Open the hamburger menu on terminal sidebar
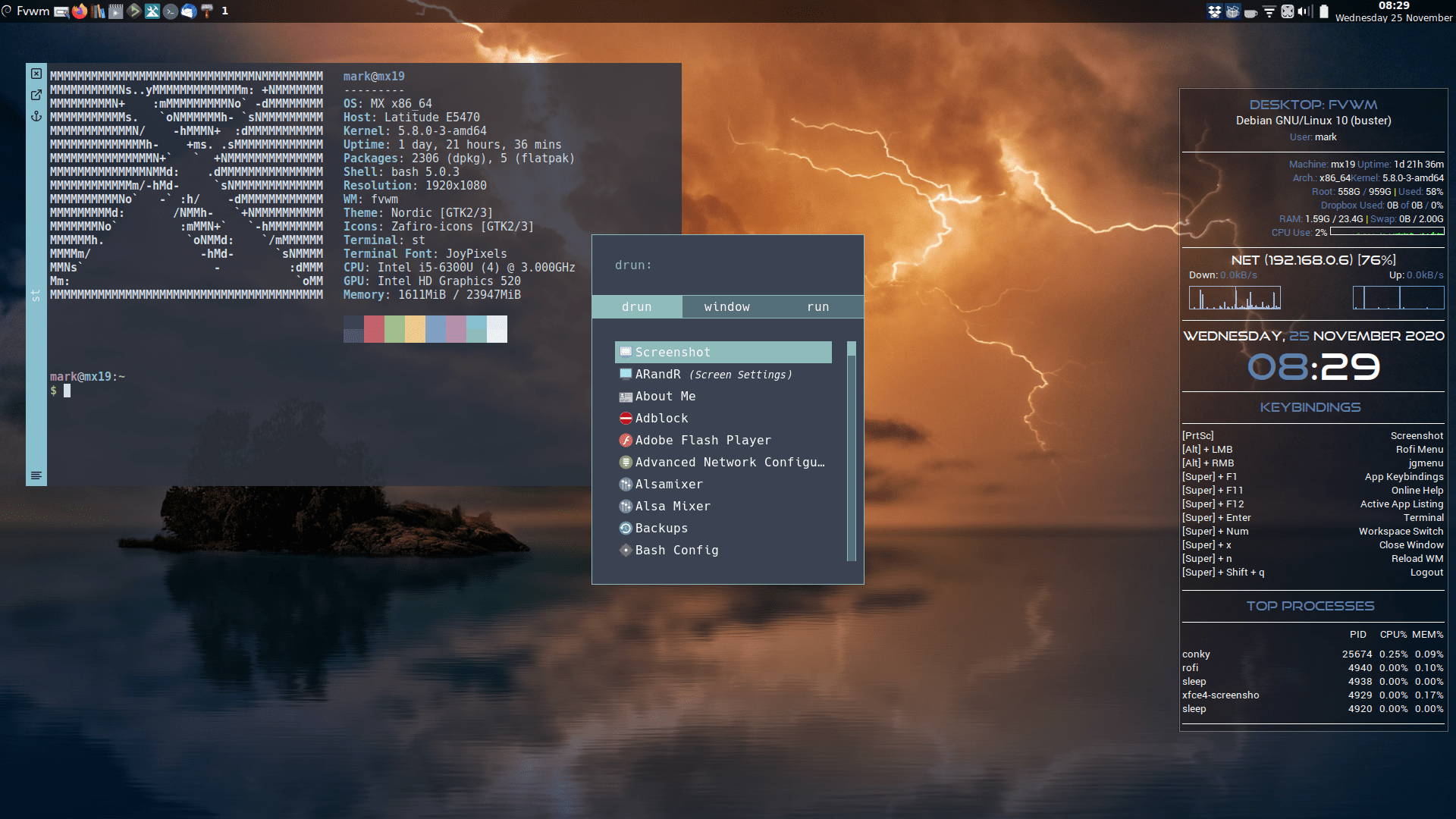The height and width of the screenshot is (819, 1456). [36, 475]
